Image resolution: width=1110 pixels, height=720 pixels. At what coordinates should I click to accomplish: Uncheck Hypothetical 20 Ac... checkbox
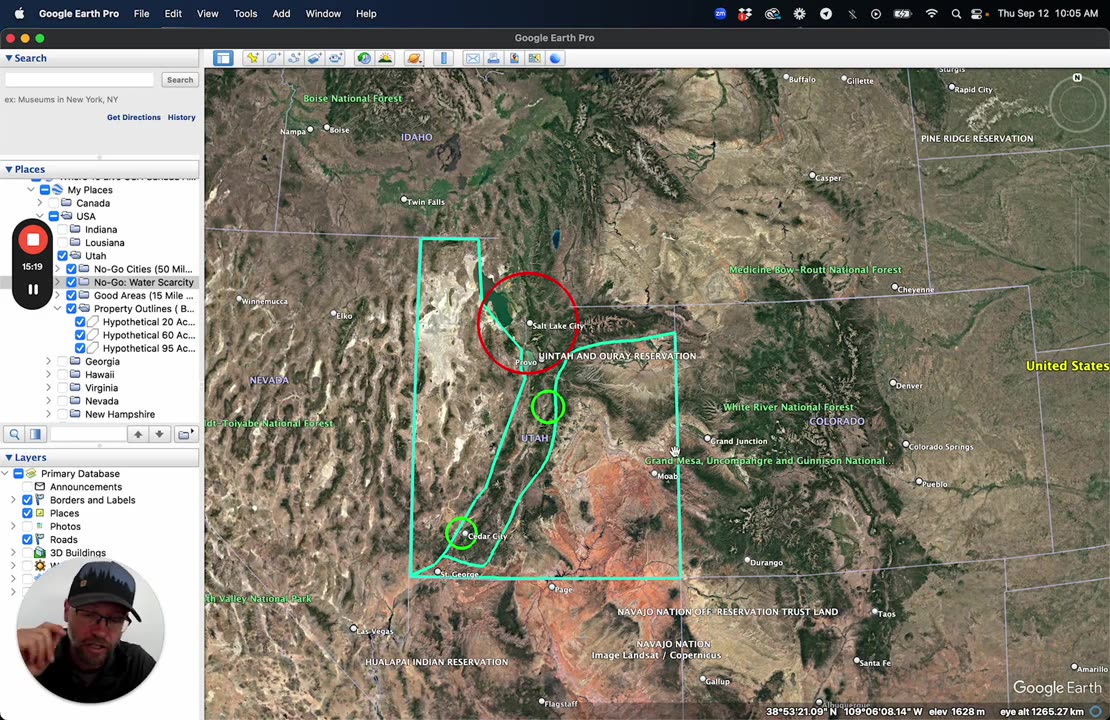coord(80,321)
